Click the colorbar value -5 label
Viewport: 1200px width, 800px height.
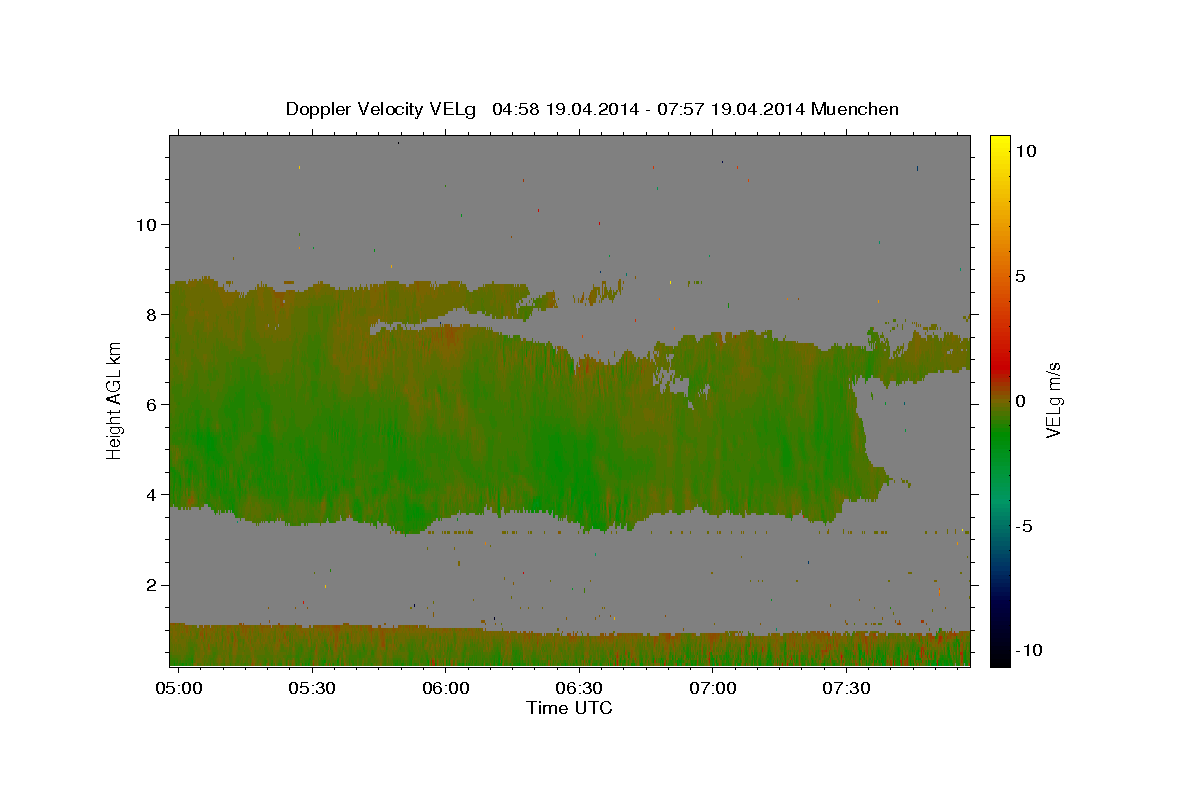pos(1026,526)
